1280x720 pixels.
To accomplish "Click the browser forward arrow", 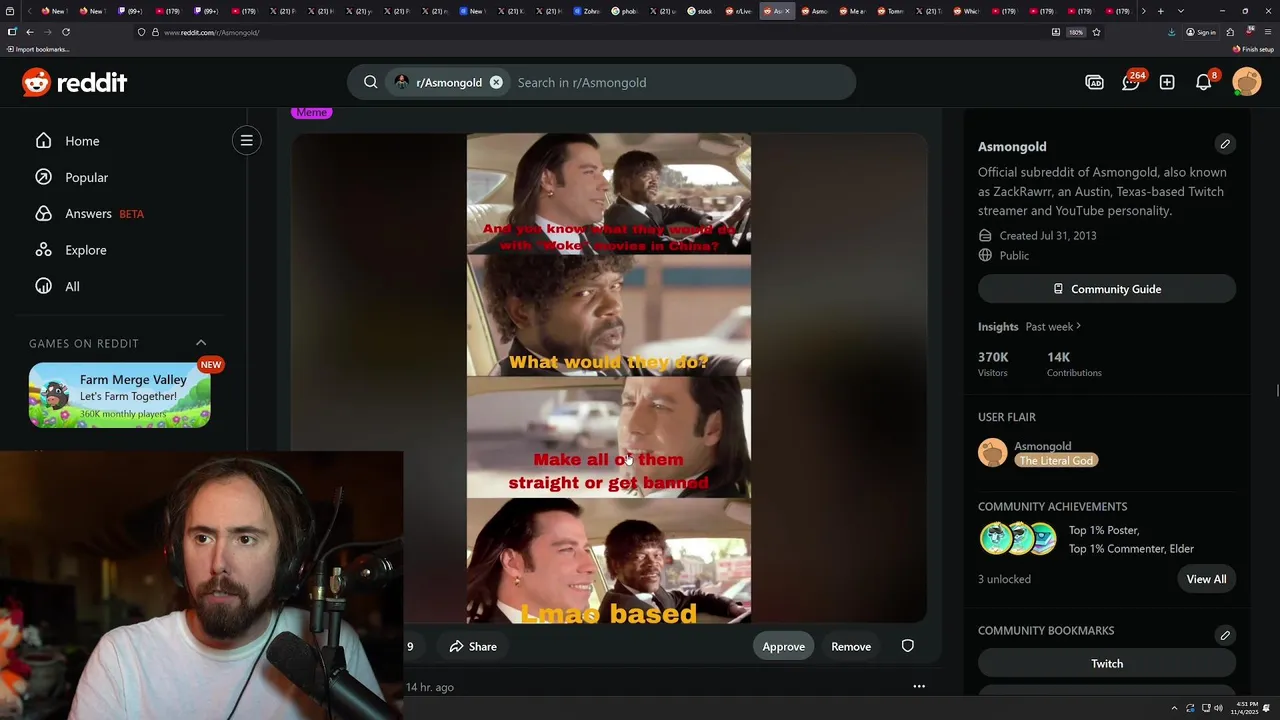I will pos(47,32).
